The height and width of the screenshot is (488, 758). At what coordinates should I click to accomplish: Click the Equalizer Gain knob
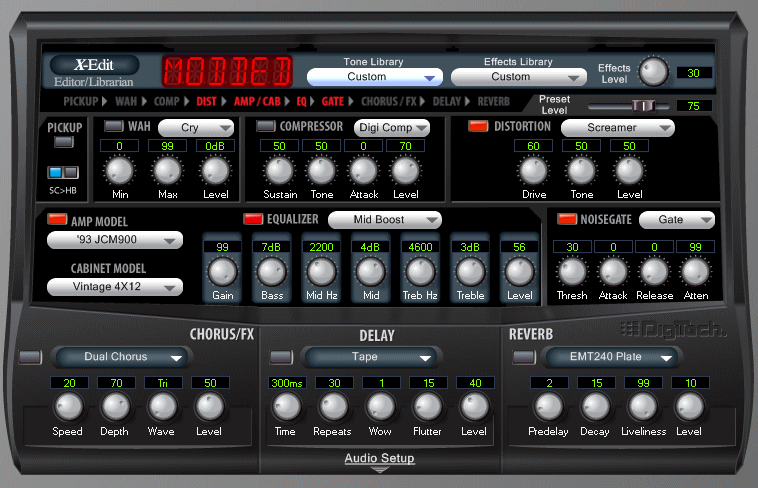point(222,272)
